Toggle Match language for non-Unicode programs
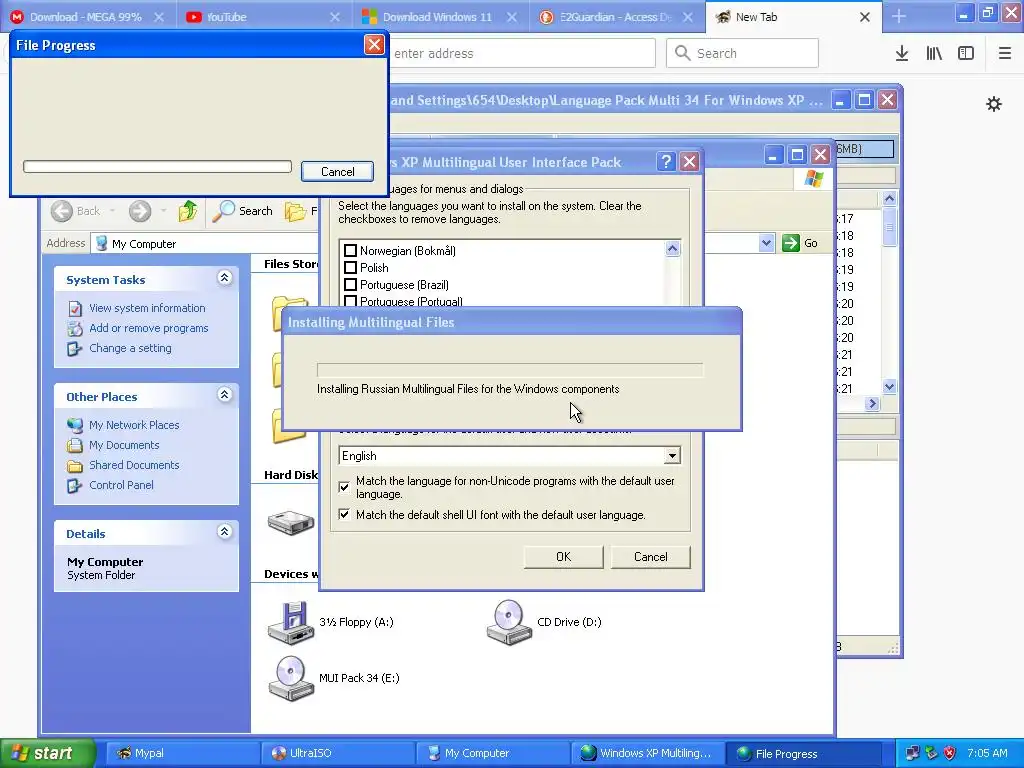 pos(344,487)
